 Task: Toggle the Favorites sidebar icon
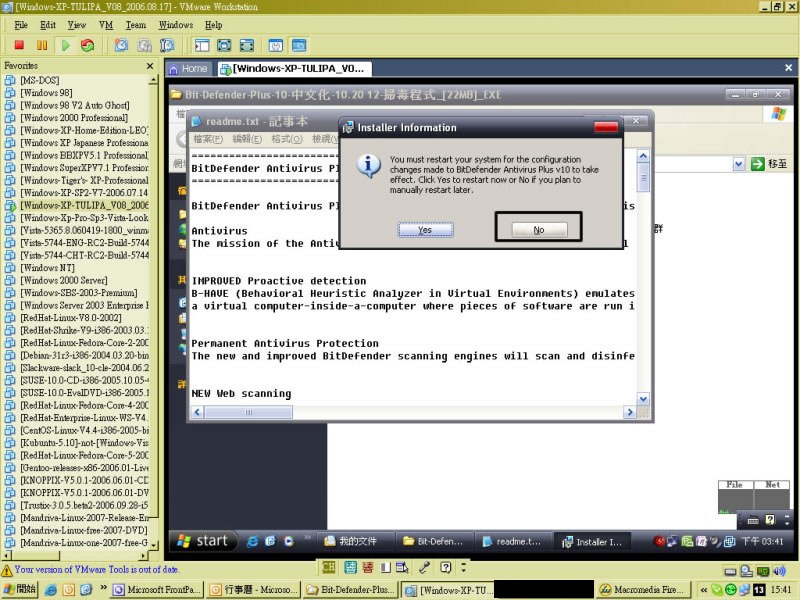coord(202,45)
